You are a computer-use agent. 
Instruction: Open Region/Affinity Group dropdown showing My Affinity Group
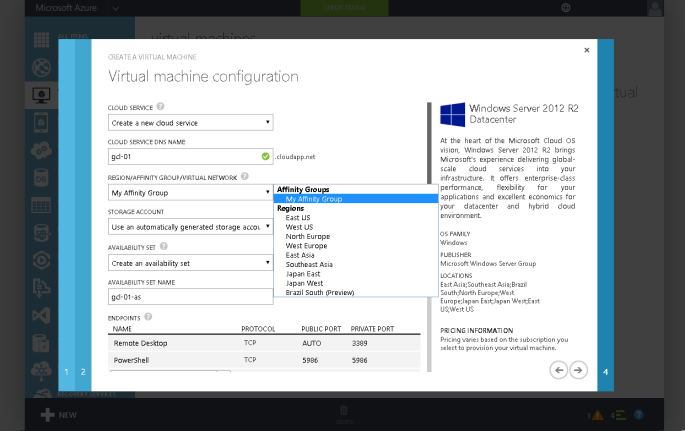pyautogui.click(x=190, y=193)
